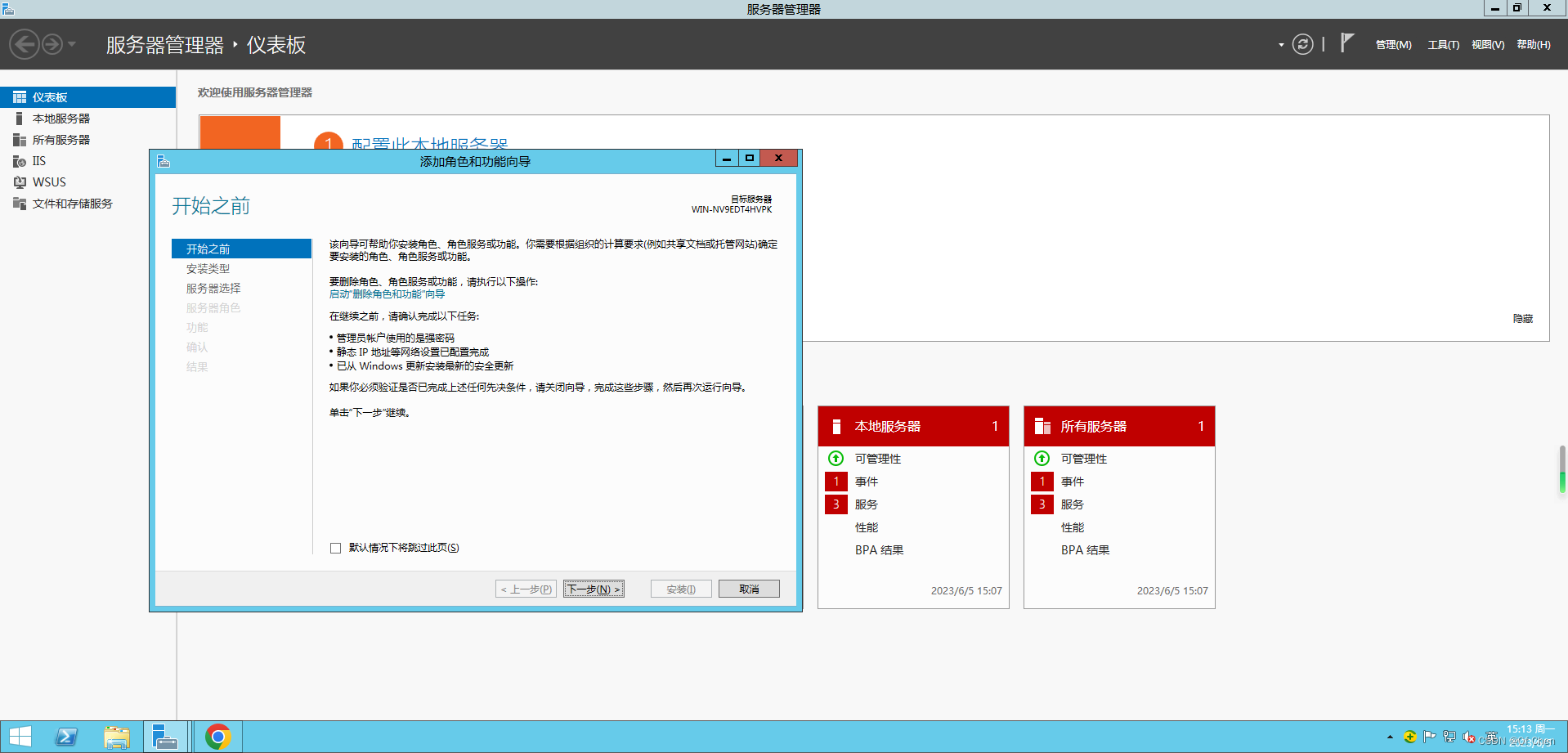Screen dimensions: 1568x753
Task: Open the 工具(T) menu
Action: coord(1444,45)
